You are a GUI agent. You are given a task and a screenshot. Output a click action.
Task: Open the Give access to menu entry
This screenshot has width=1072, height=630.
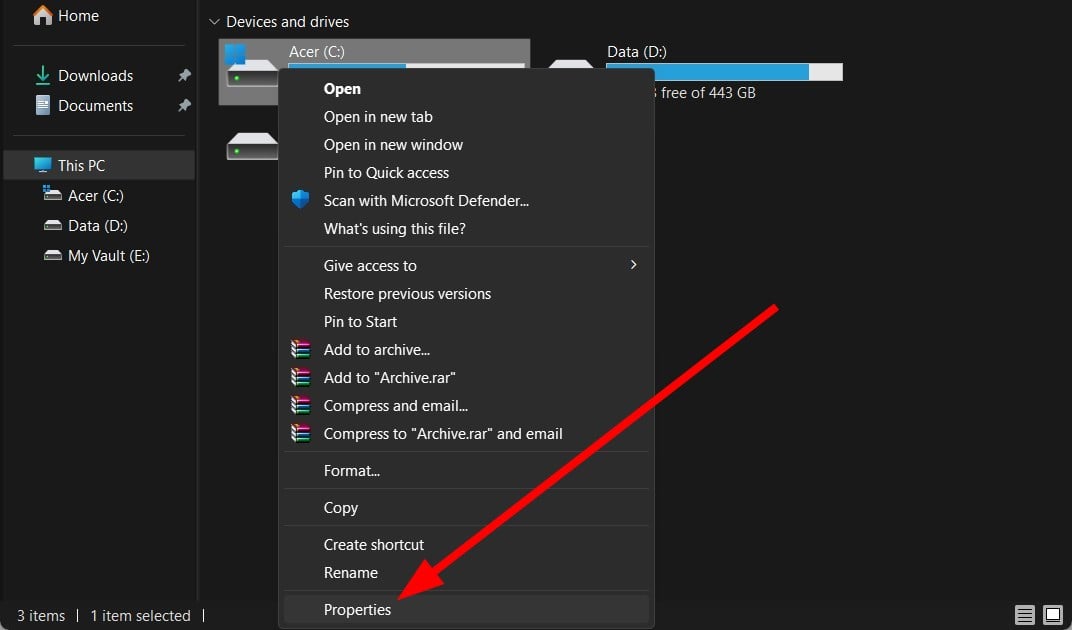coord(466,265)
